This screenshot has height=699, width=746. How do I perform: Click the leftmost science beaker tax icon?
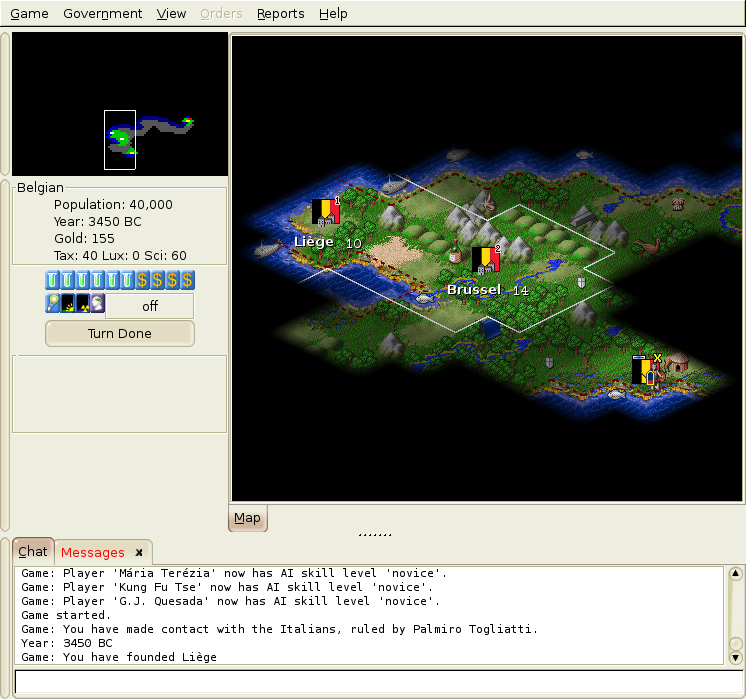click(52, 280)
